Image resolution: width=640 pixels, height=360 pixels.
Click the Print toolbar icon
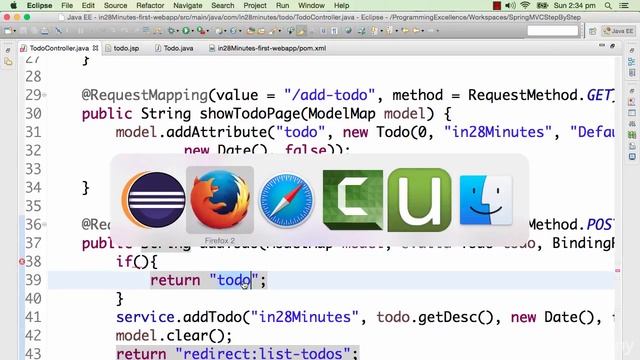pyautogui.click(x=44, y=31)
